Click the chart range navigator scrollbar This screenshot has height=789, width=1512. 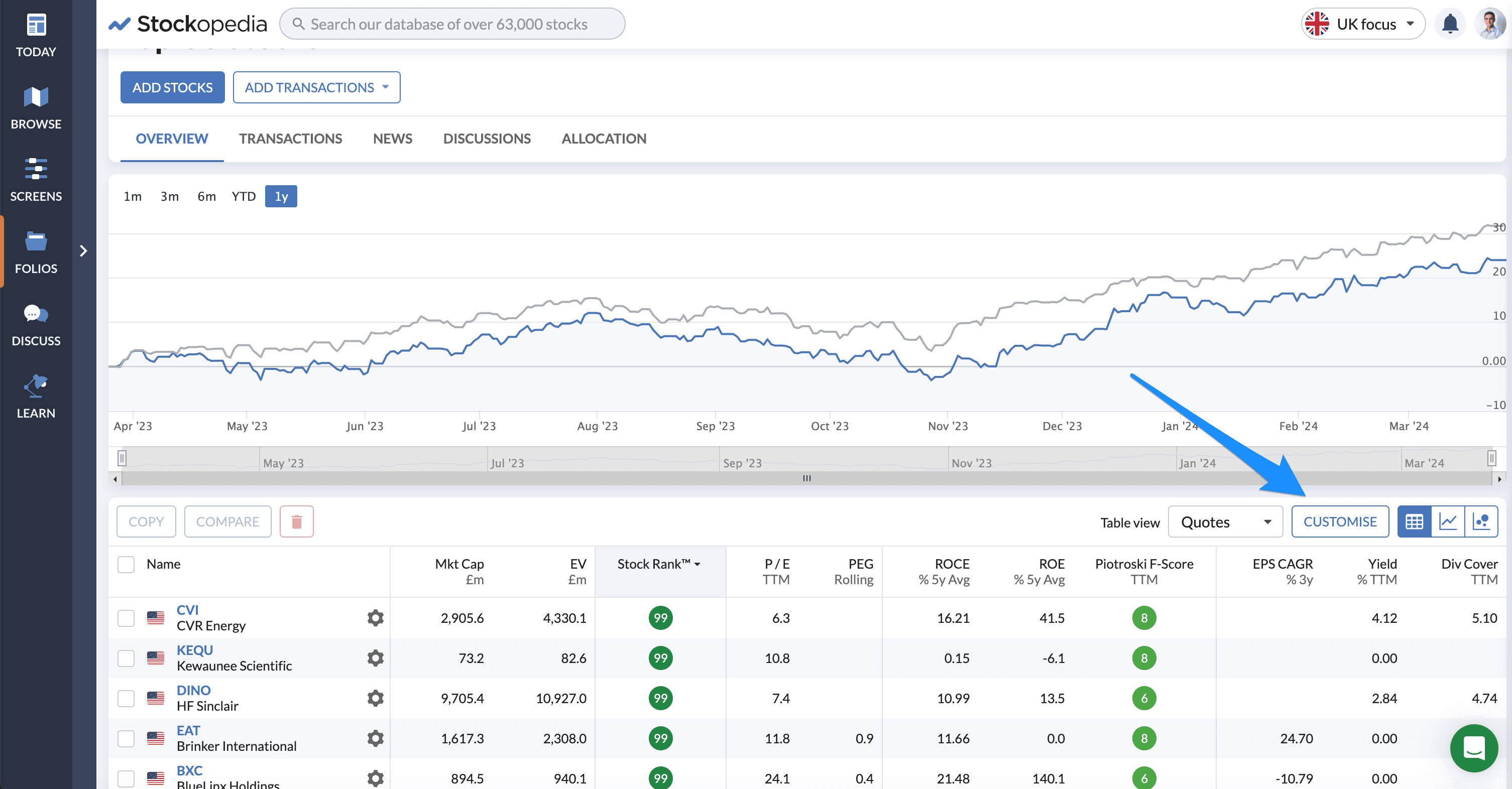pos(806,479)
